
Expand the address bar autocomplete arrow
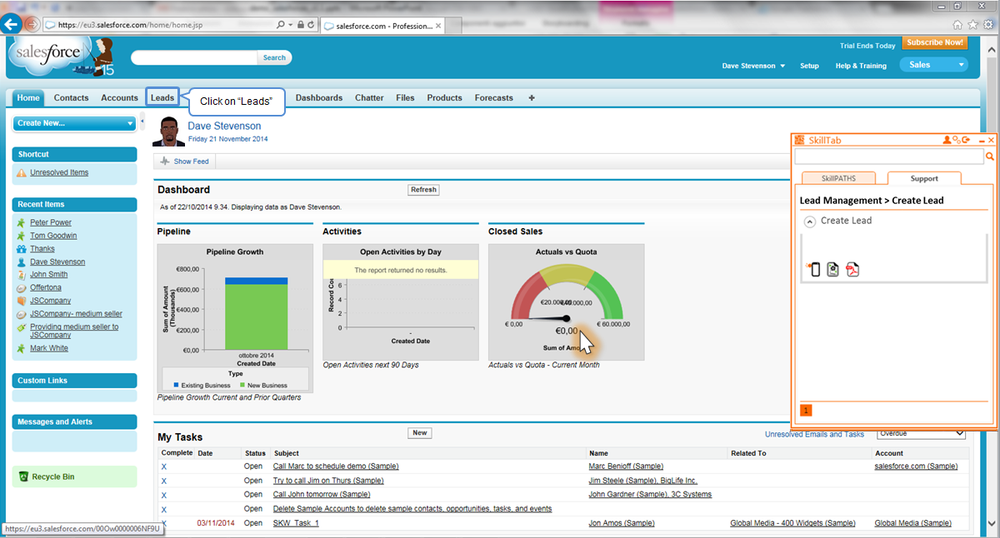click(290, 25)
